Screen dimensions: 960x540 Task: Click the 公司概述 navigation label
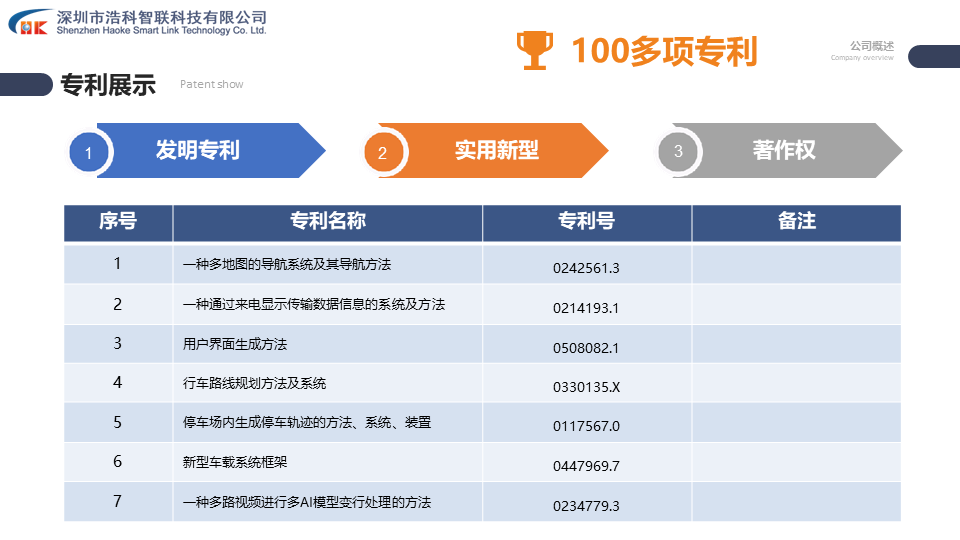pyautogui.click(x=871, y=47)
